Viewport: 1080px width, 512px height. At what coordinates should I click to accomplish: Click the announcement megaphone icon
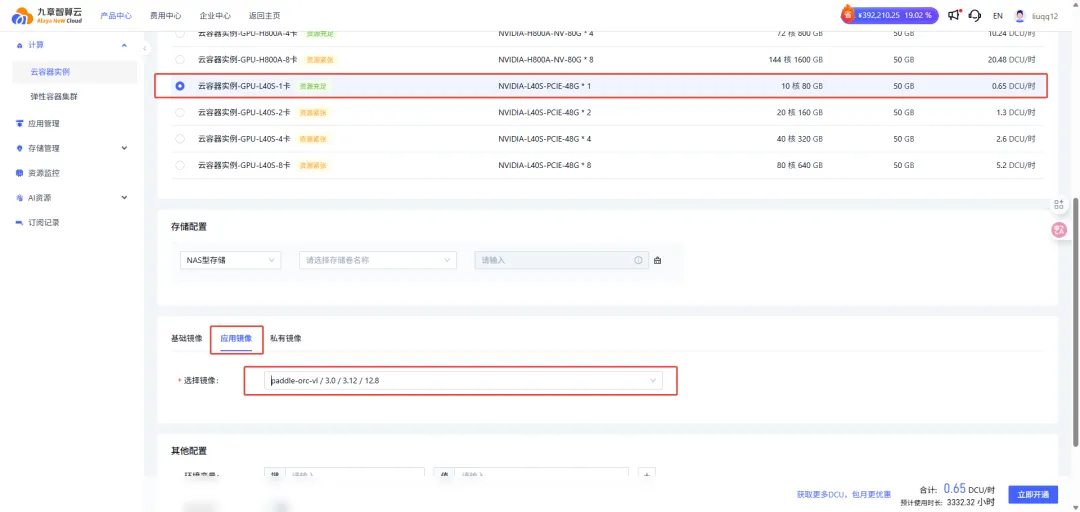pyautogui.click(x=953, y=15)
